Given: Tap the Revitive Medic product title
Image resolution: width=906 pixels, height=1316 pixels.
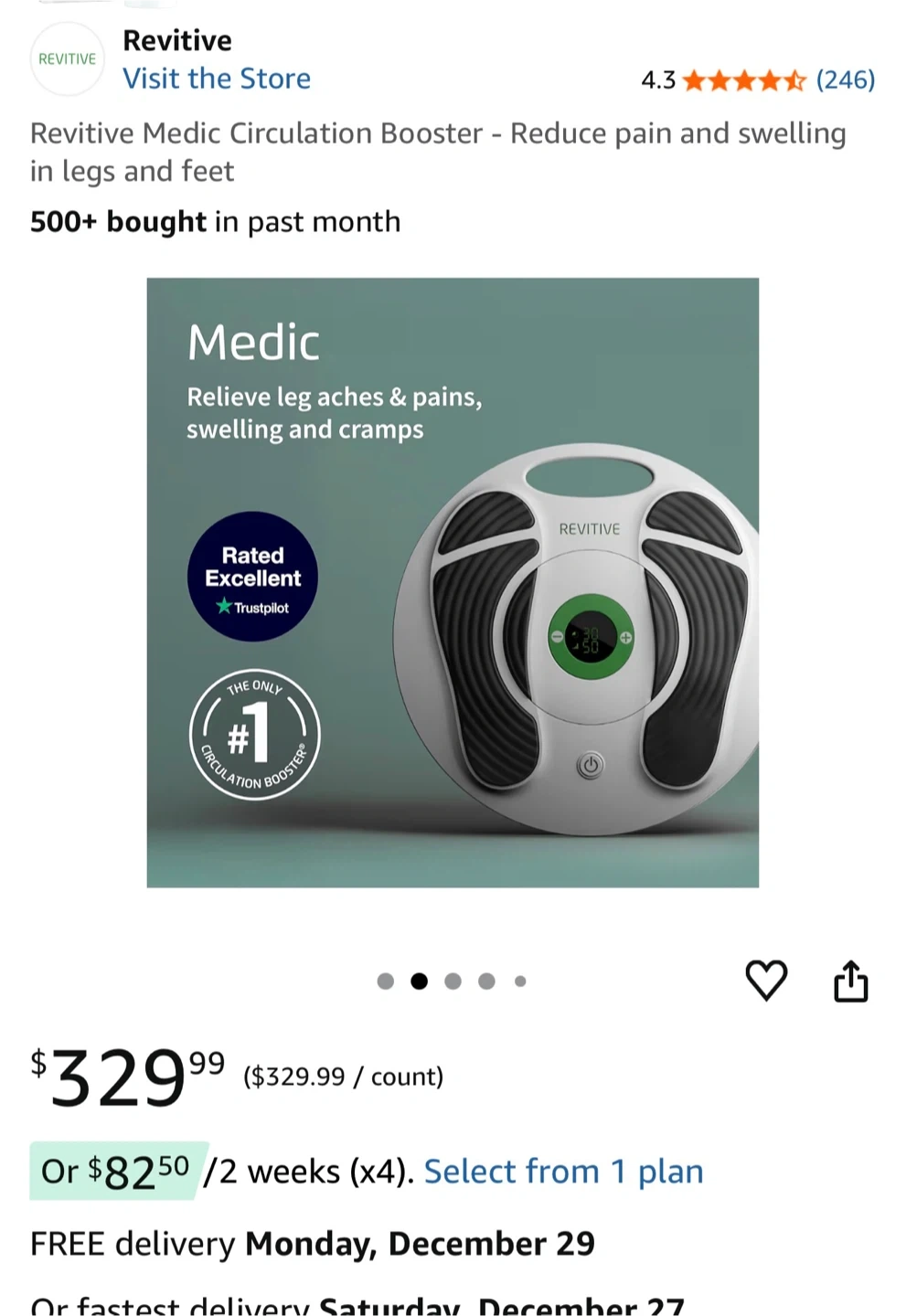Looking at the screenshot, I should [x=438, y=152].
